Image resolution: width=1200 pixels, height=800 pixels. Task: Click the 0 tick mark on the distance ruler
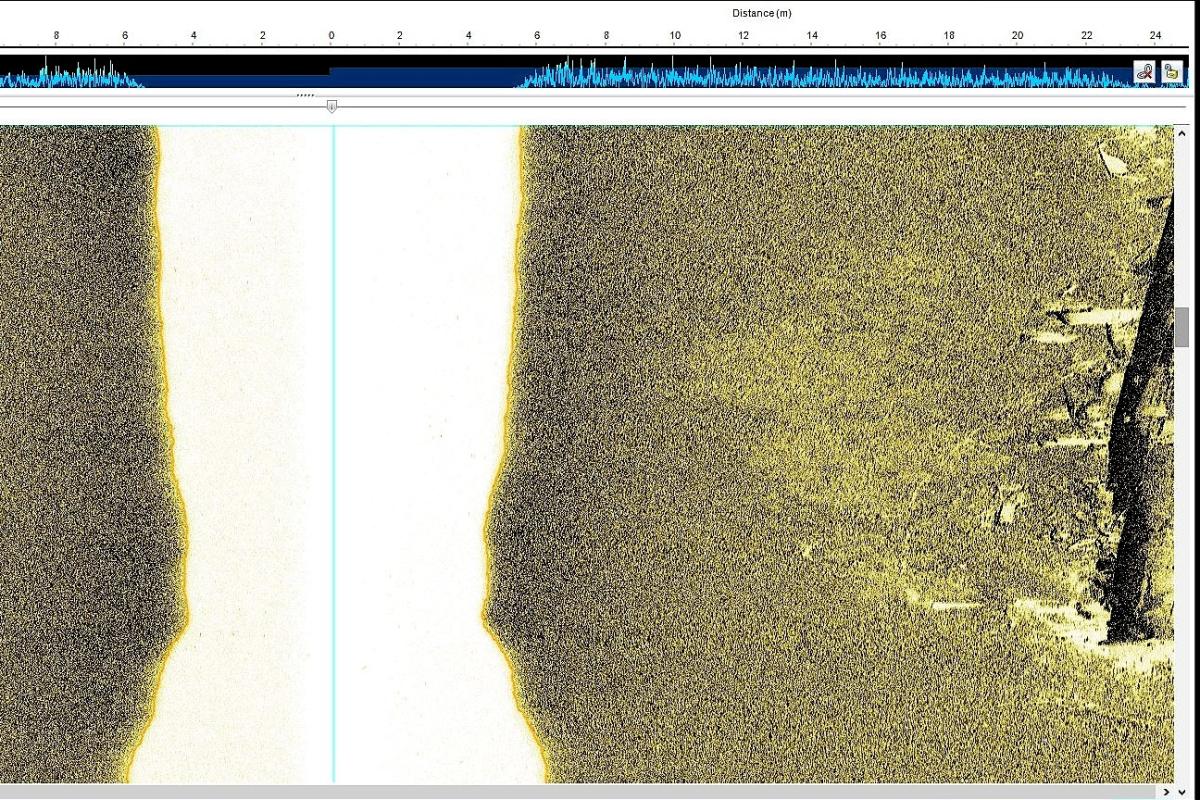(x=331, y=40)
